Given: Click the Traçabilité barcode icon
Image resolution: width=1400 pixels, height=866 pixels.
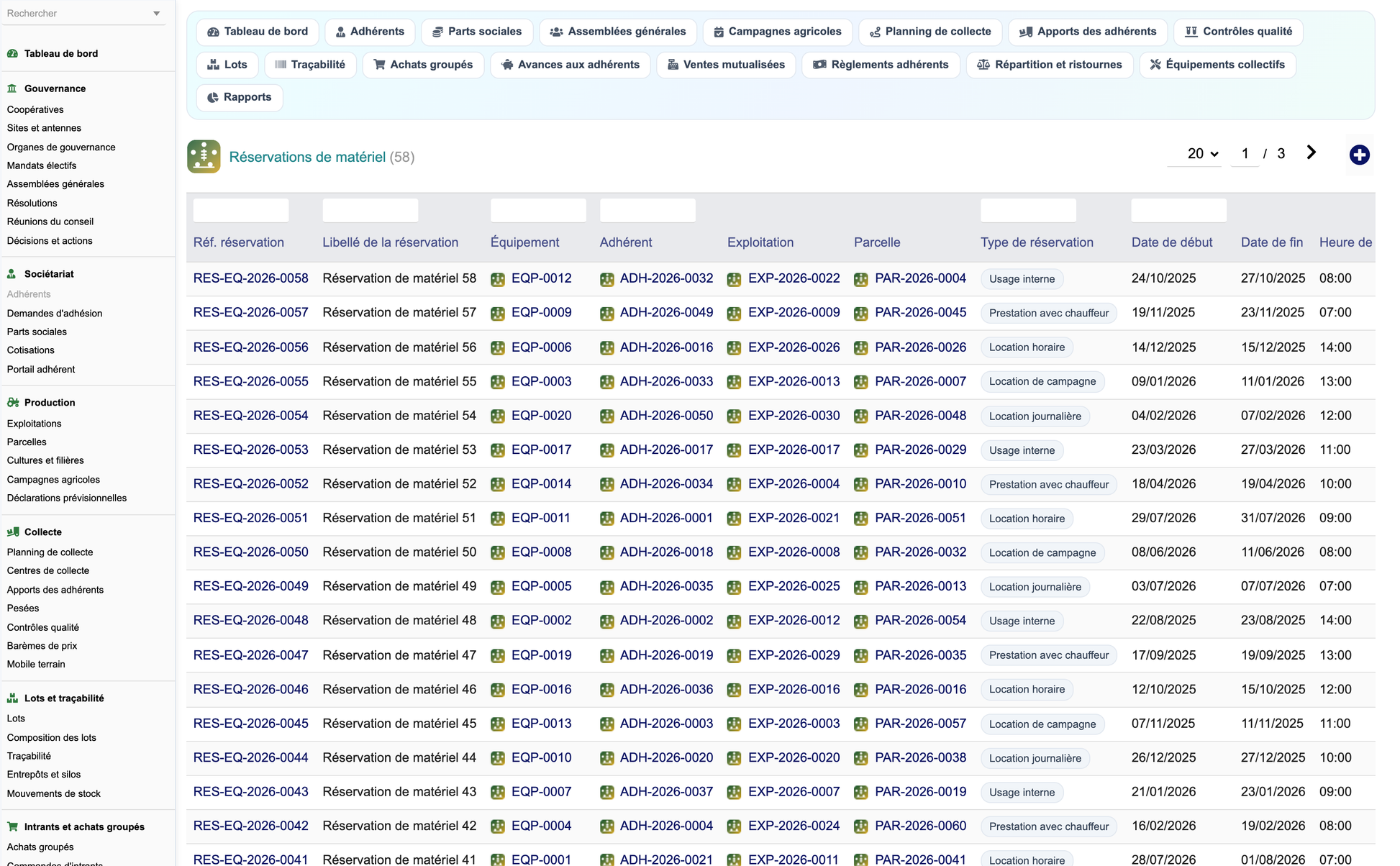Looking at the screenshot, I should click(x=281, y=65).
